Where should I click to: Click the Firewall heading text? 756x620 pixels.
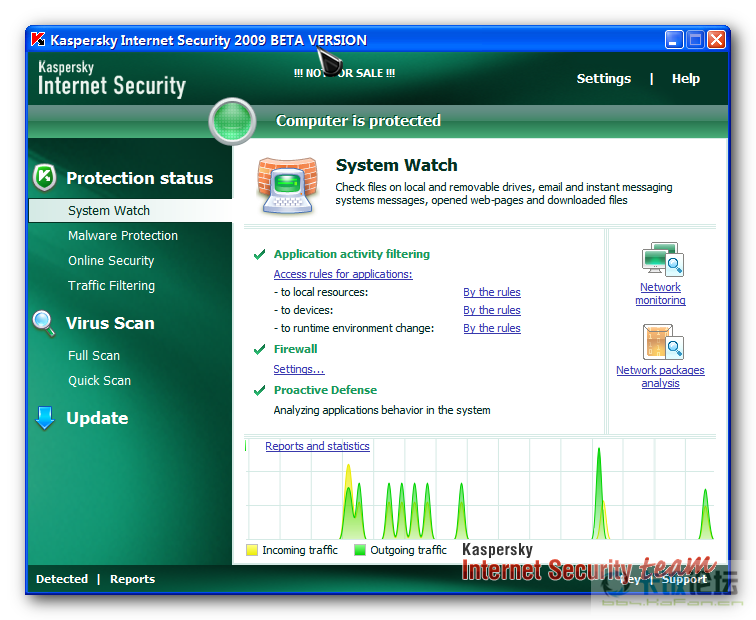click(295, 349)
